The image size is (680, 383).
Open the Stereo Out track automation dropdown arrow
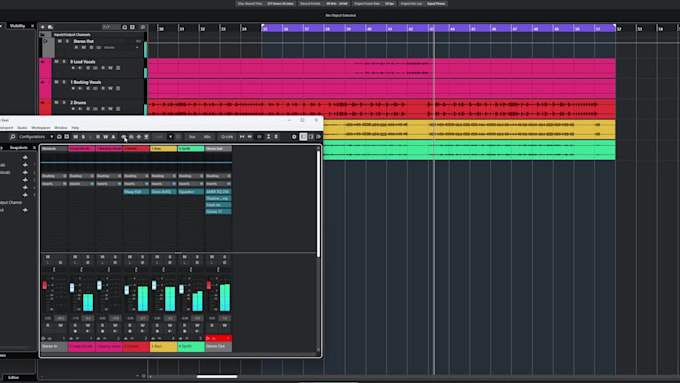click(137, 47)
